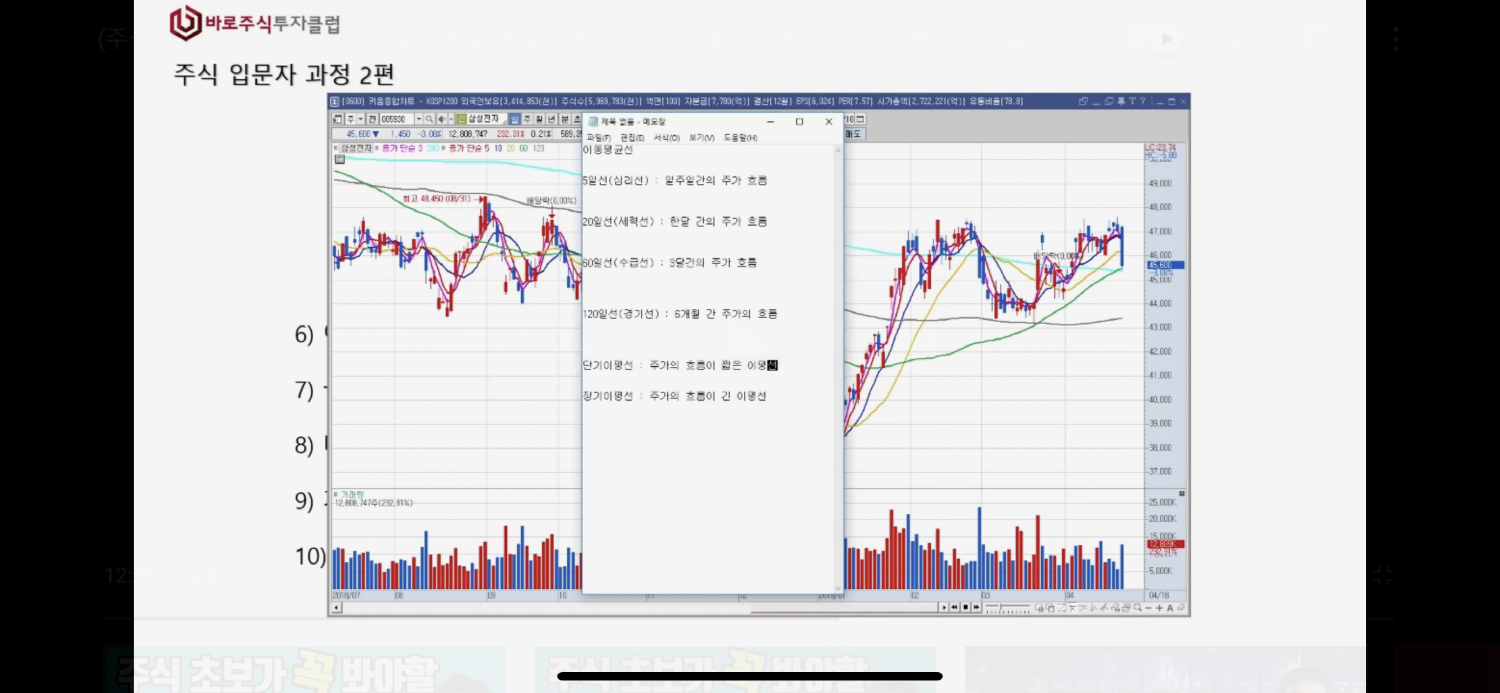Image resolution: width=1500 pixels, height=693 pixels.
Task: Close the Notepad memo window
Action: point(828,121)
